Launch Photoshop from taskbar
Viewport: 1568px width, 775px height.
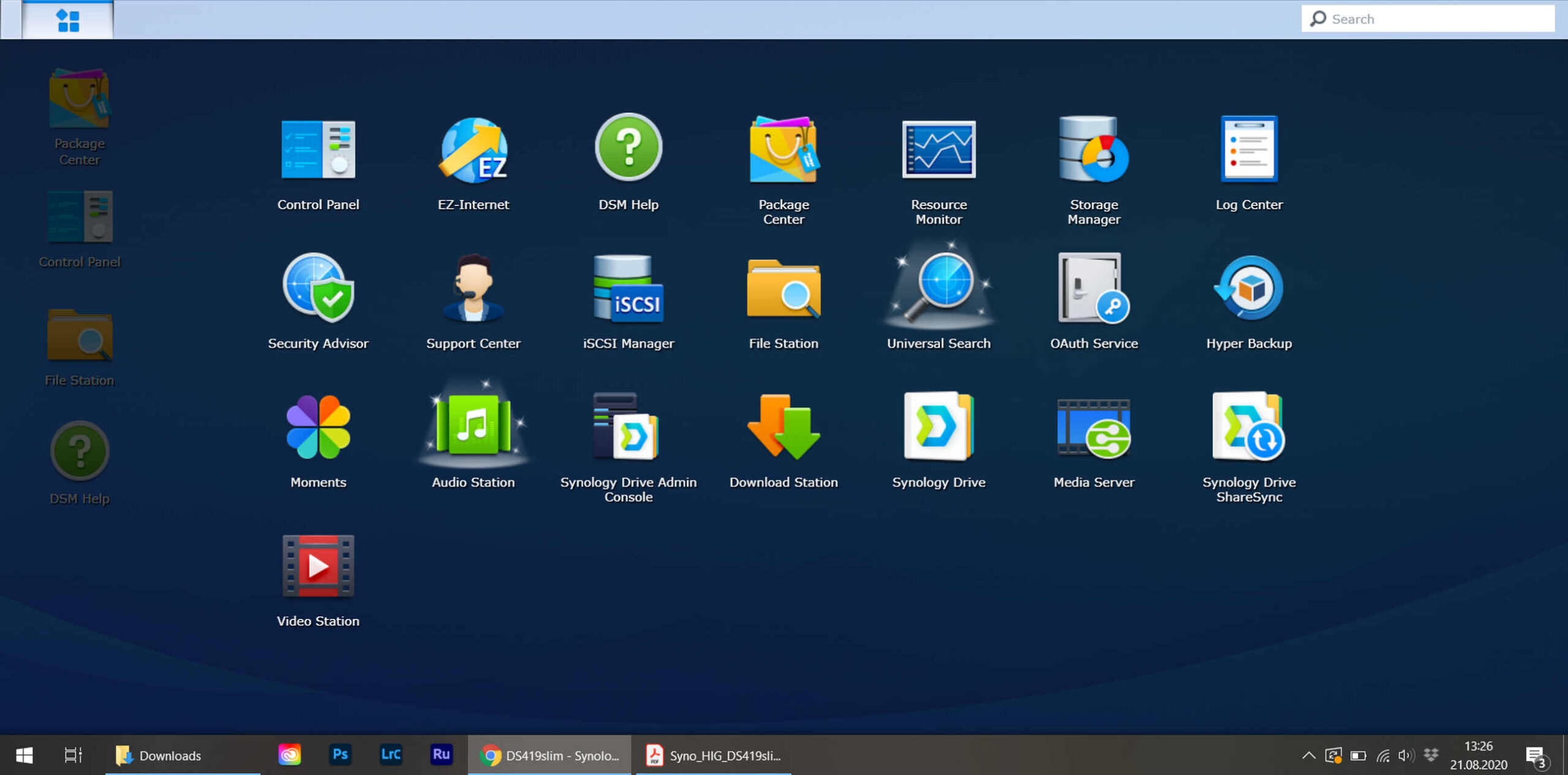pyautogui.click(x=340, y=755)
